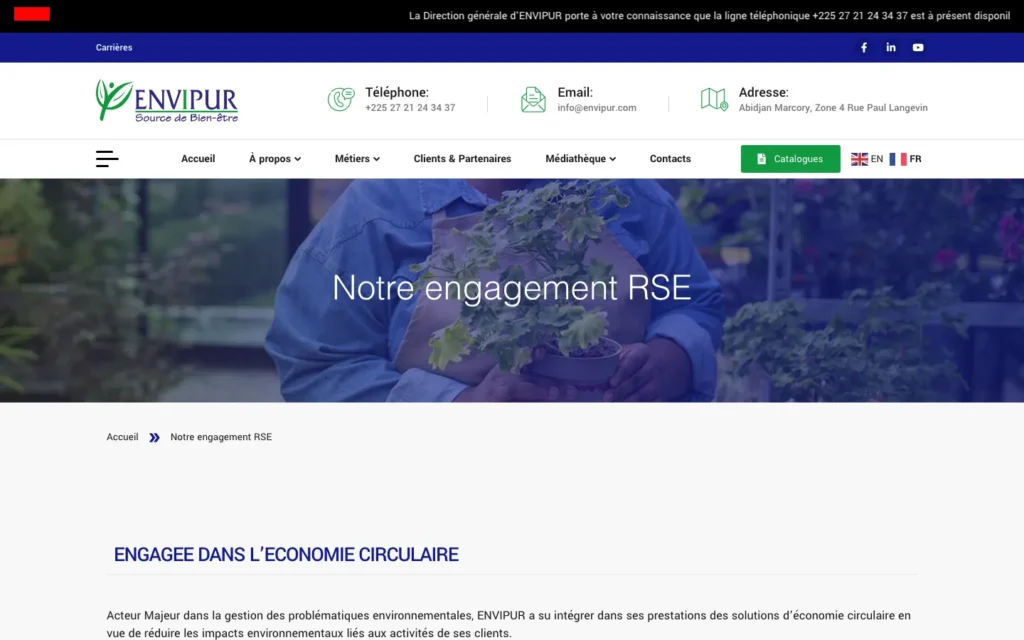Click the ENVIPUR logo
1024x640 pixels.
(x=167, y=101)
